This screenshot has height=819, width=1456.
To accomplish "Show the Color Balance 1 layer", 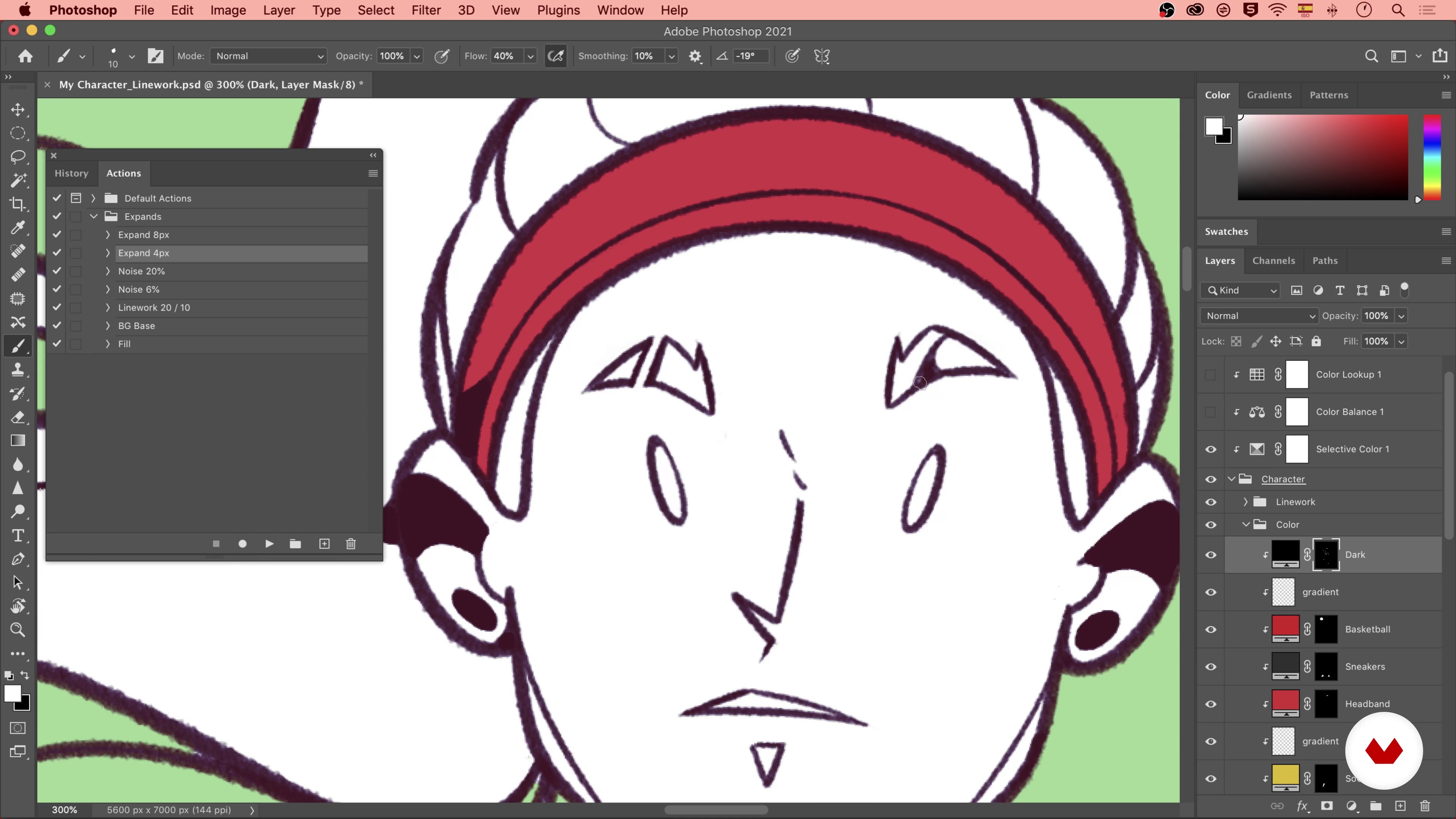I will click(x=1210, y=412).
